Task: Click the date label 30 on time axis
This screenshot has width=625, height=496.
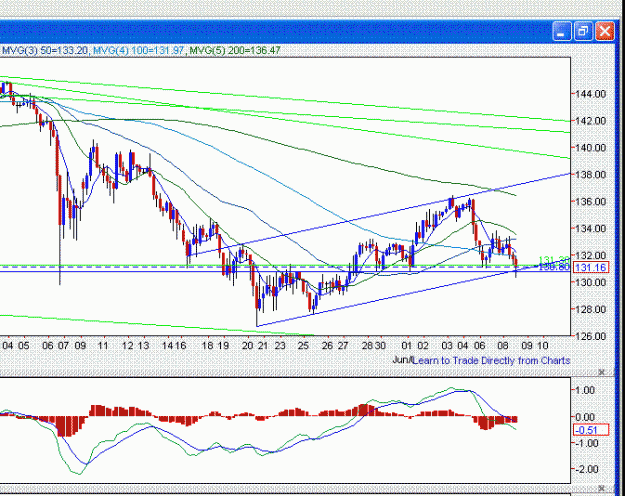Action: (x=380, y=345)
